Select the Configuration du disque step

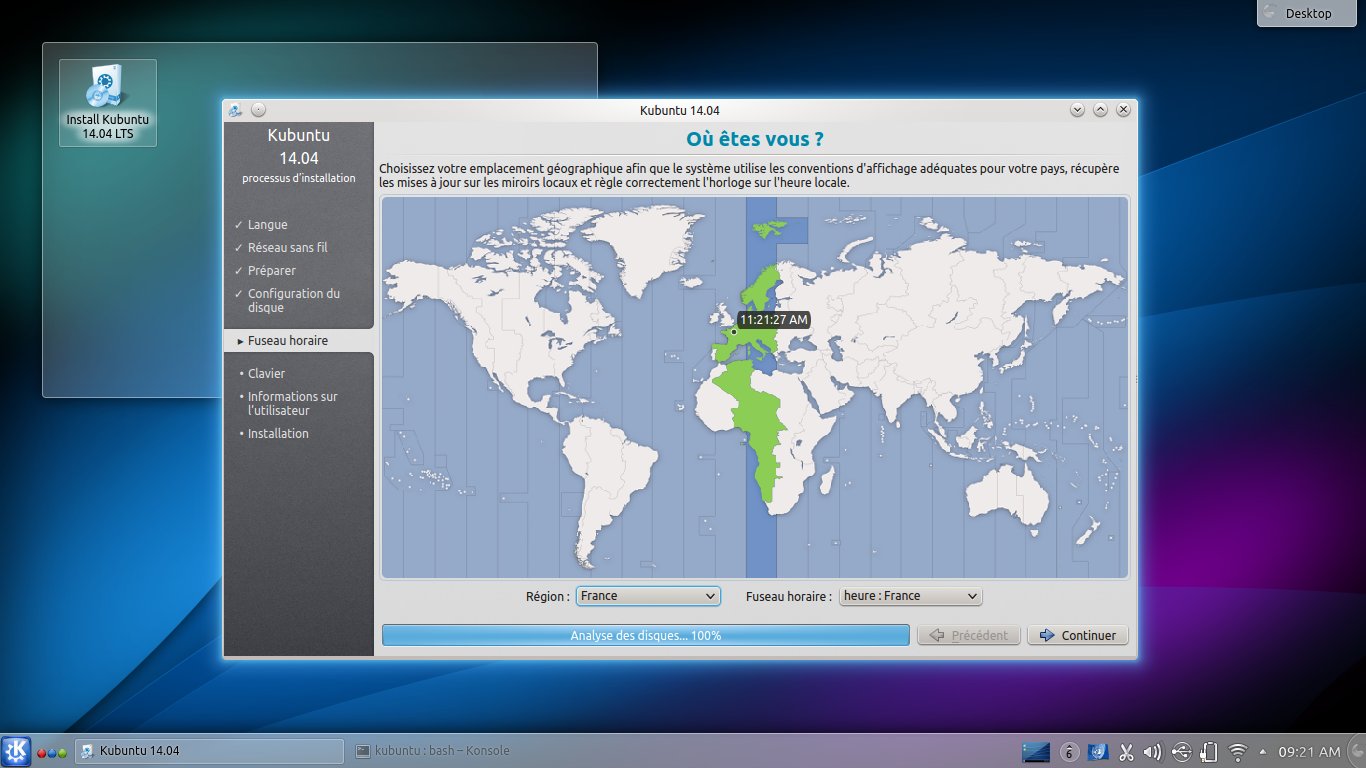coord(294,301)
